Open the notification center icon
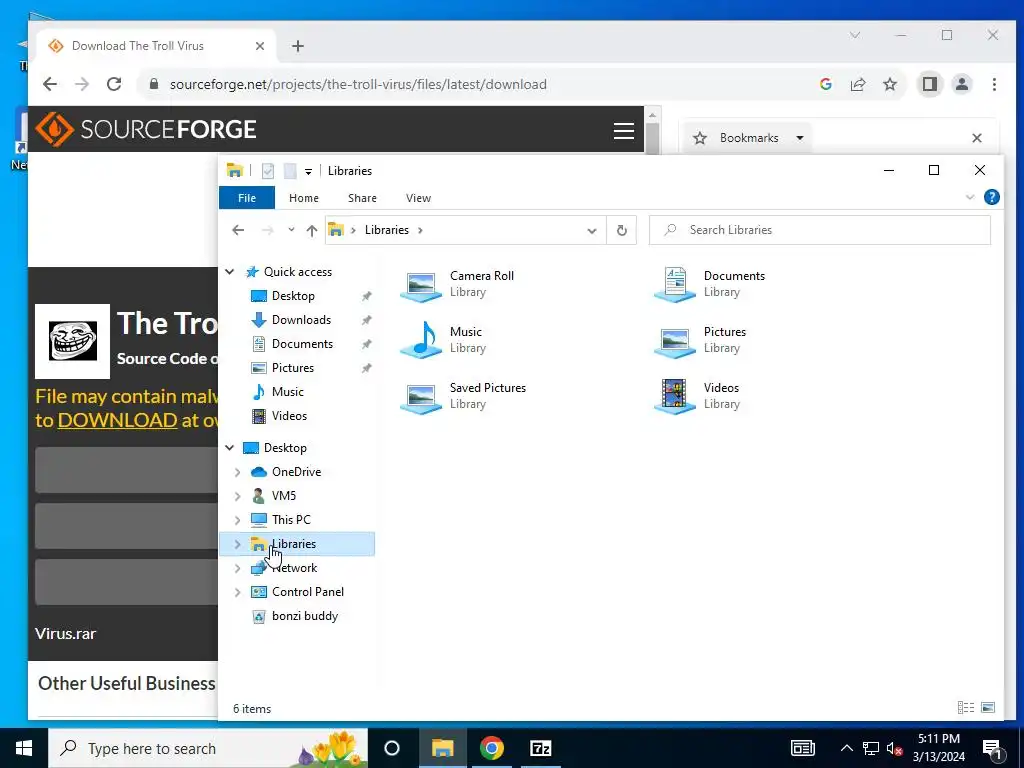The width and height of the screenshot is (1024, 768). (x=993, y=749)
